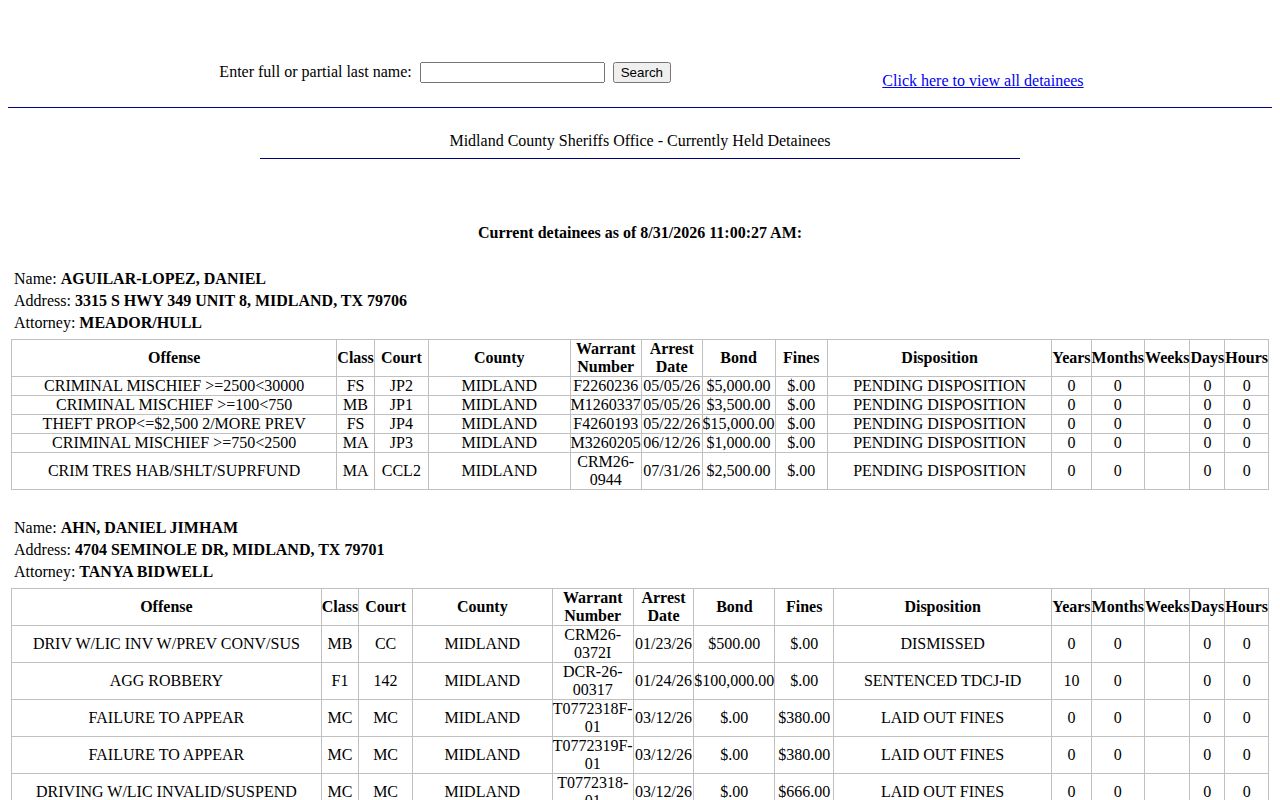Select the AGG ROBBERY offense cell
This screenshot has height=800, width=1280.
pos(166,681)
